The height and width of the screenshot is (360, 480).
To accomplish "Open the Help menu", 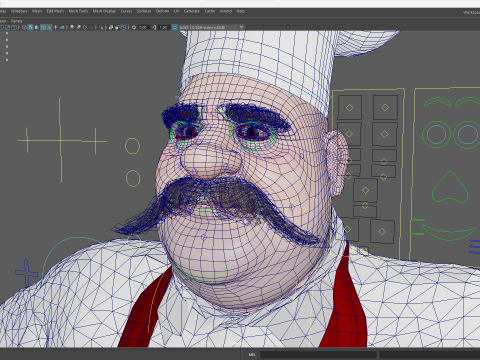I will (x=241, y=11).
